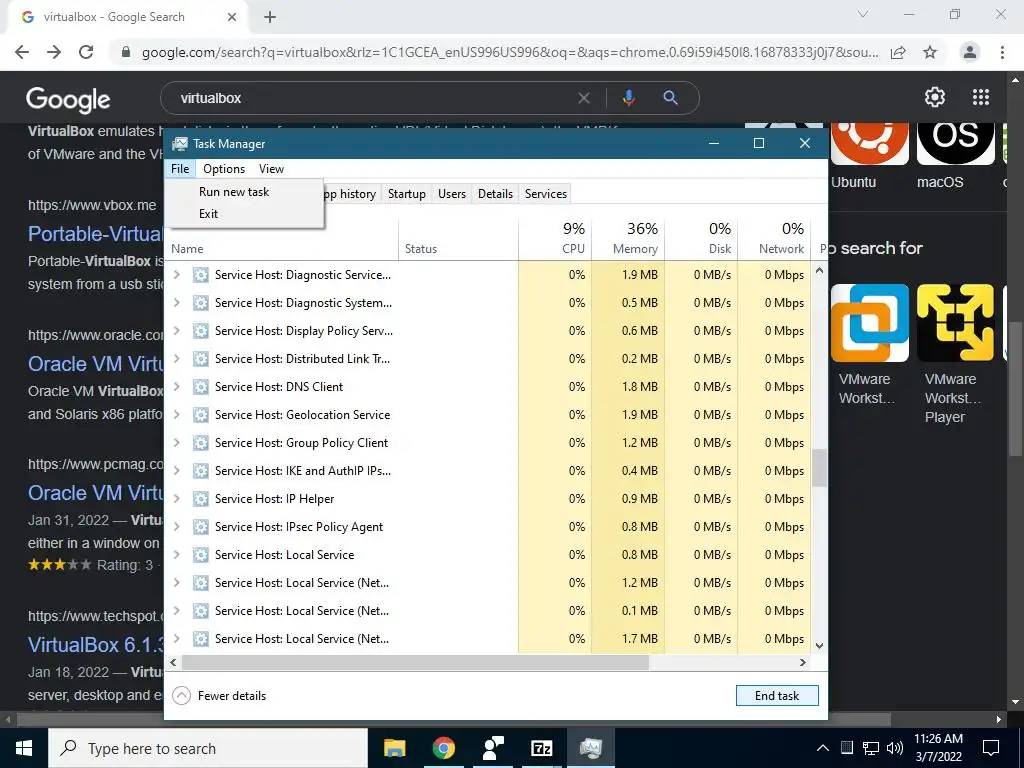The height and width of the screenshot is (768, 1024).
Task: Close the open File menu in Task Manager
Action: (x=180, y=168)
